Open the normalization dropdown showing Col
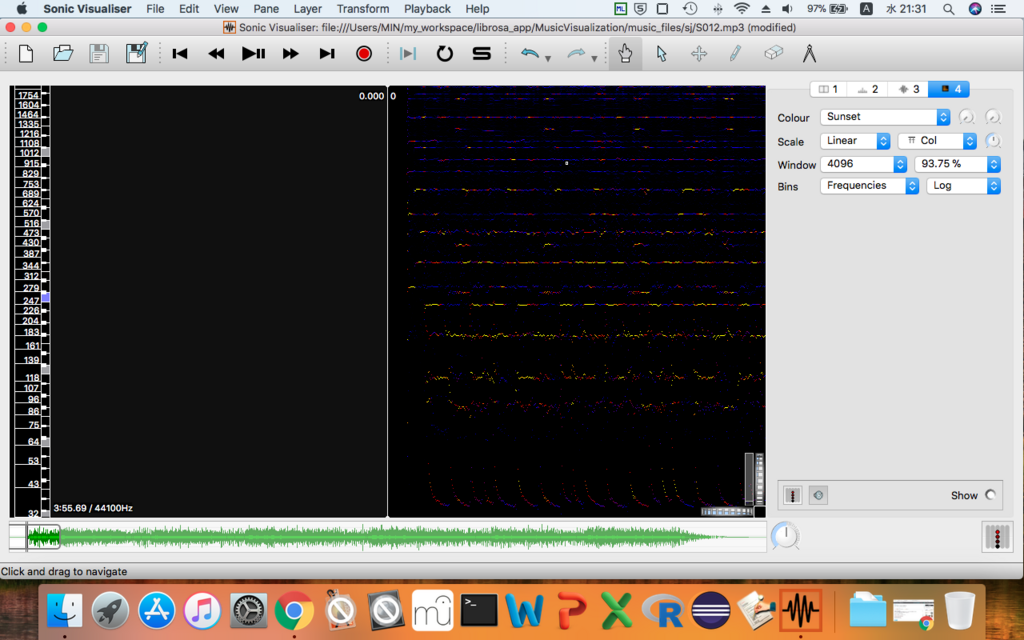Viewport: 1024px width, 640px height. pyautogui.click(x=937, y=140)
